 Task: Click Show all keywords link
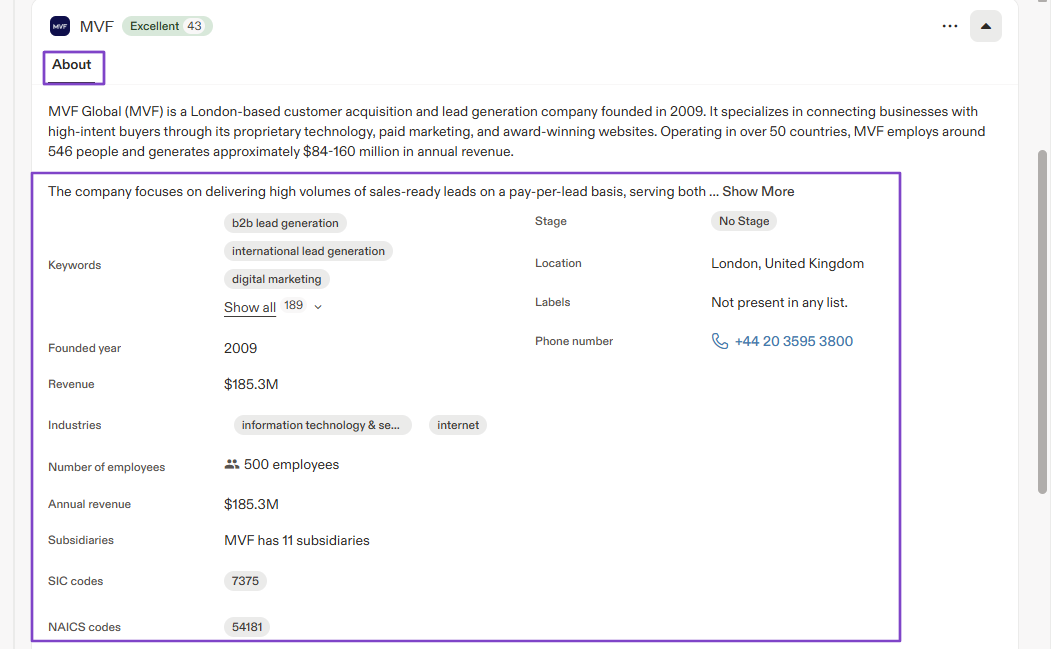[x=250, y=307]
